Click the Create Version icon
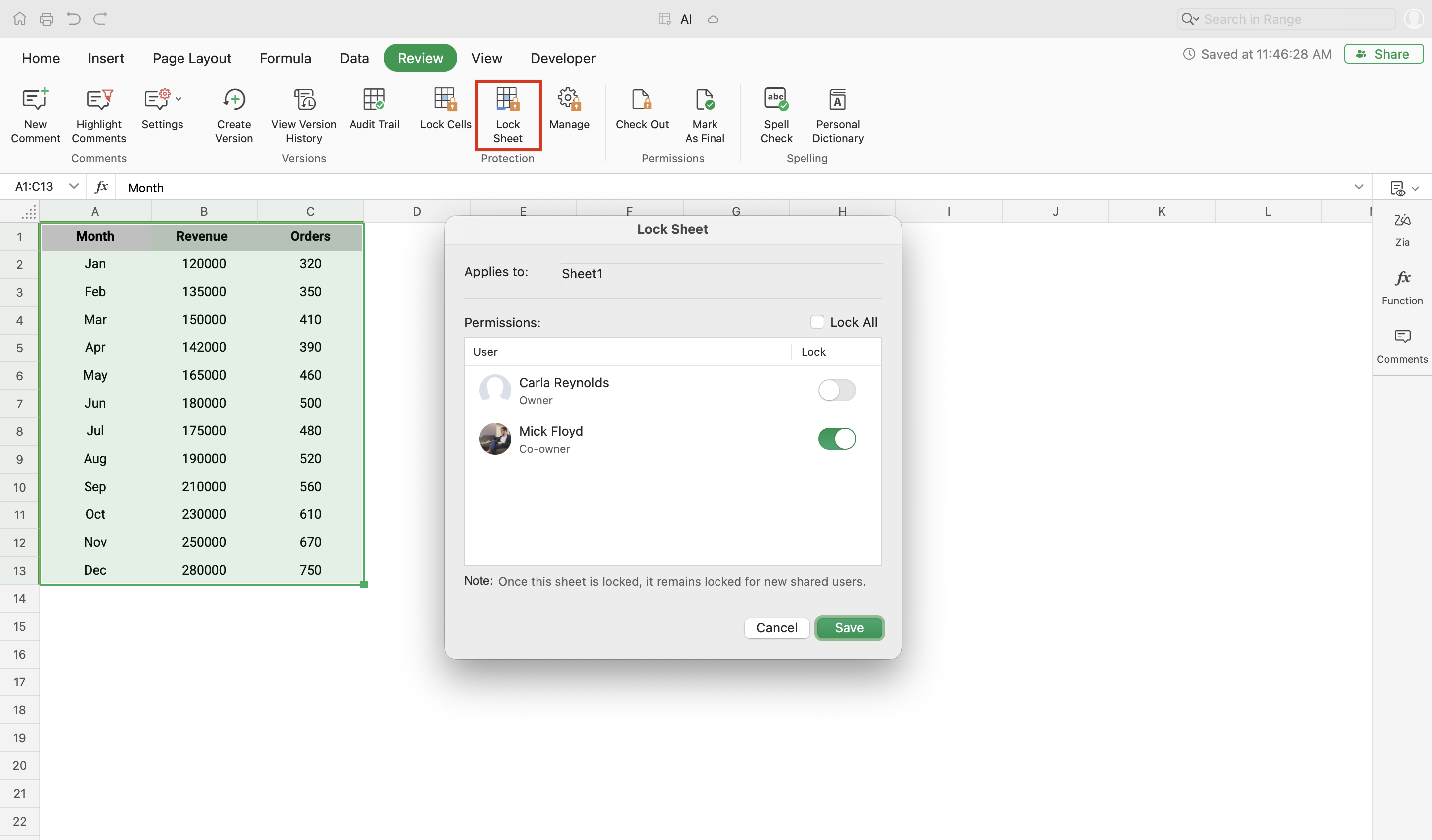The height and width of the screenshot is (840, 1432). [x=234, y=100]
